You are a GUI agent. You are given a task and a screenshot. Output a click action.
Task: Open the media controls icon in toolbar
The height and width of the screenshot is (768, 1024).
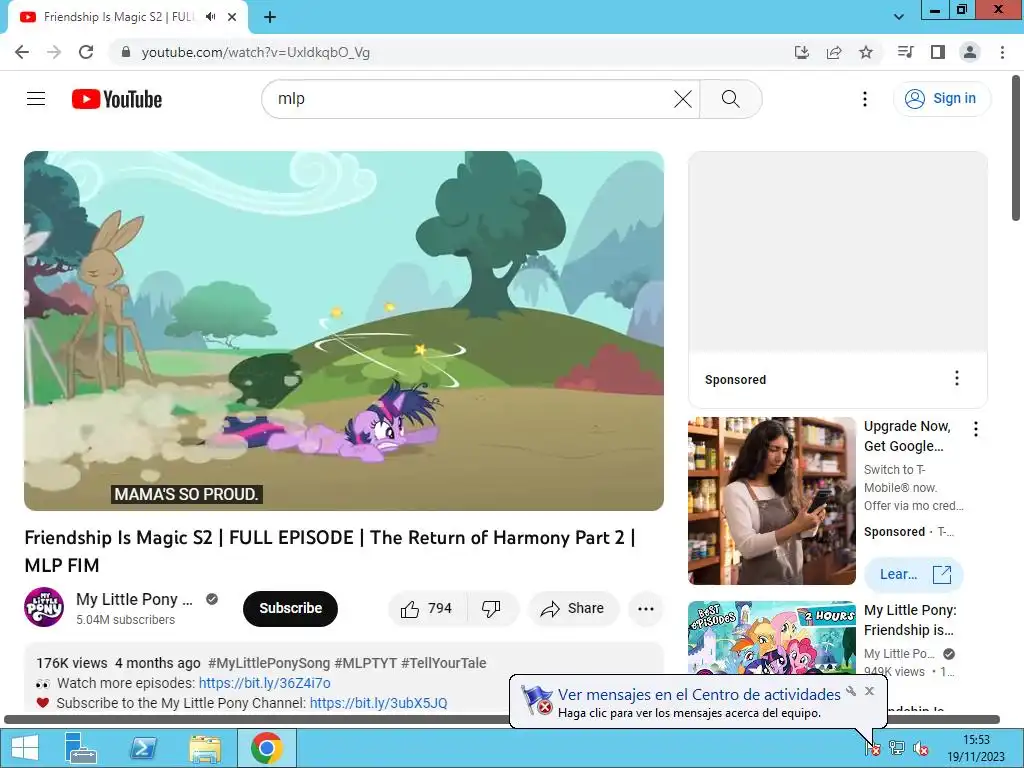[x=905, y=52]
